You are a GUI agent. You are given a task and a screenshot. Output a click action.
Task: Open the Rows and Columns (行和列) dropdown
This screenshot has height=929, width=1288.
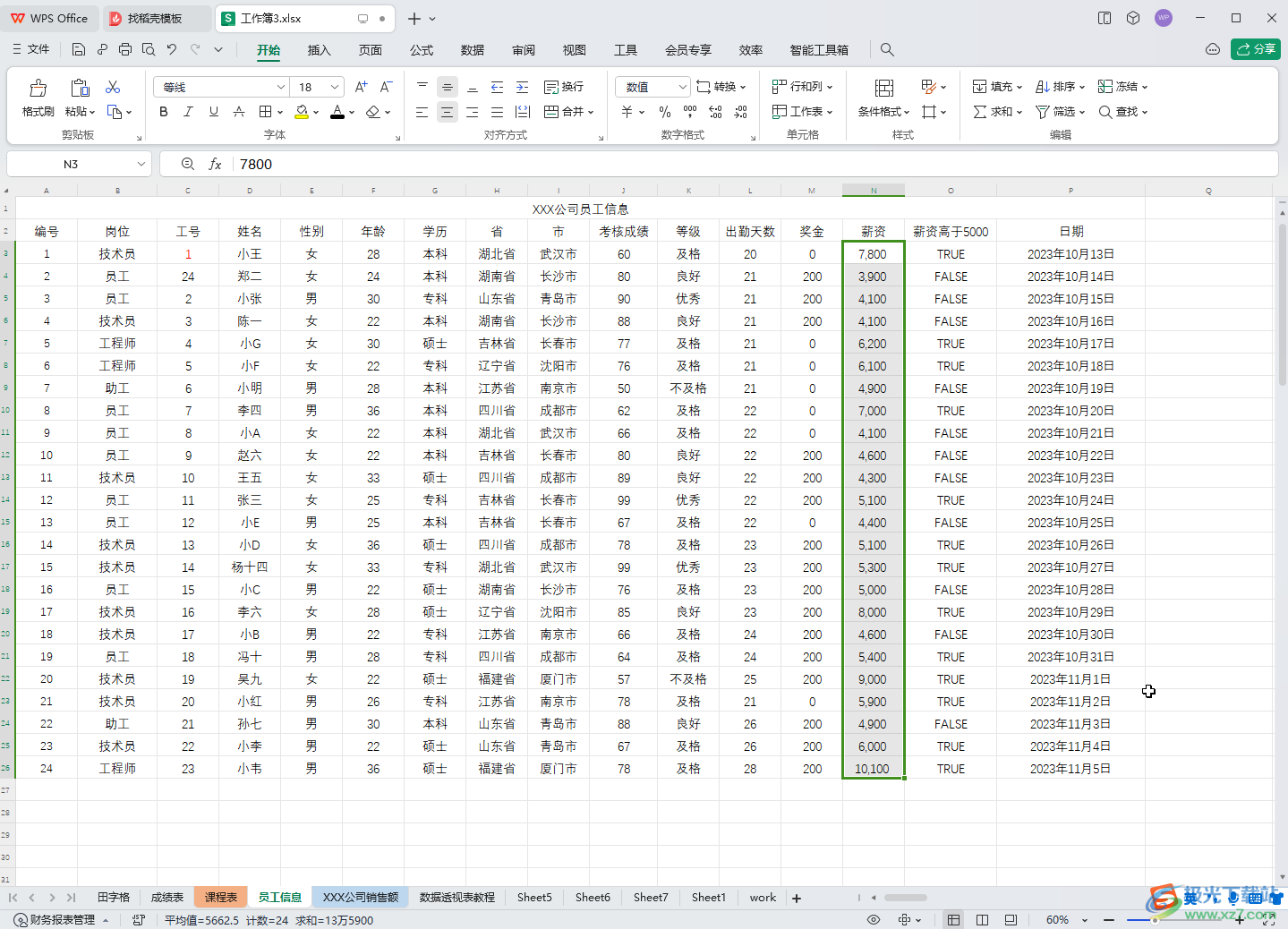pyautogui.click(x=803, y=87)
